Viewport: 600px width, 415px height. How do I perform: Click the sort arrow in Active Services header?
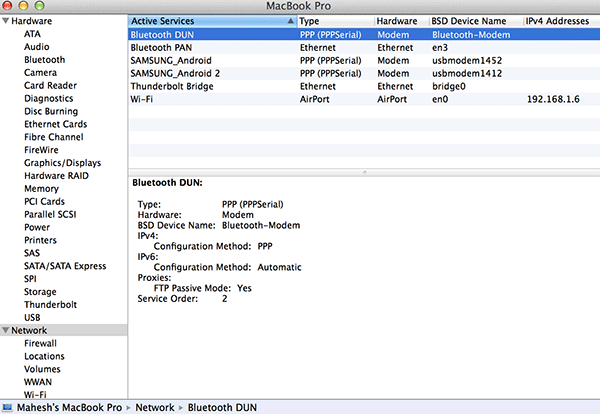point(291,20)
